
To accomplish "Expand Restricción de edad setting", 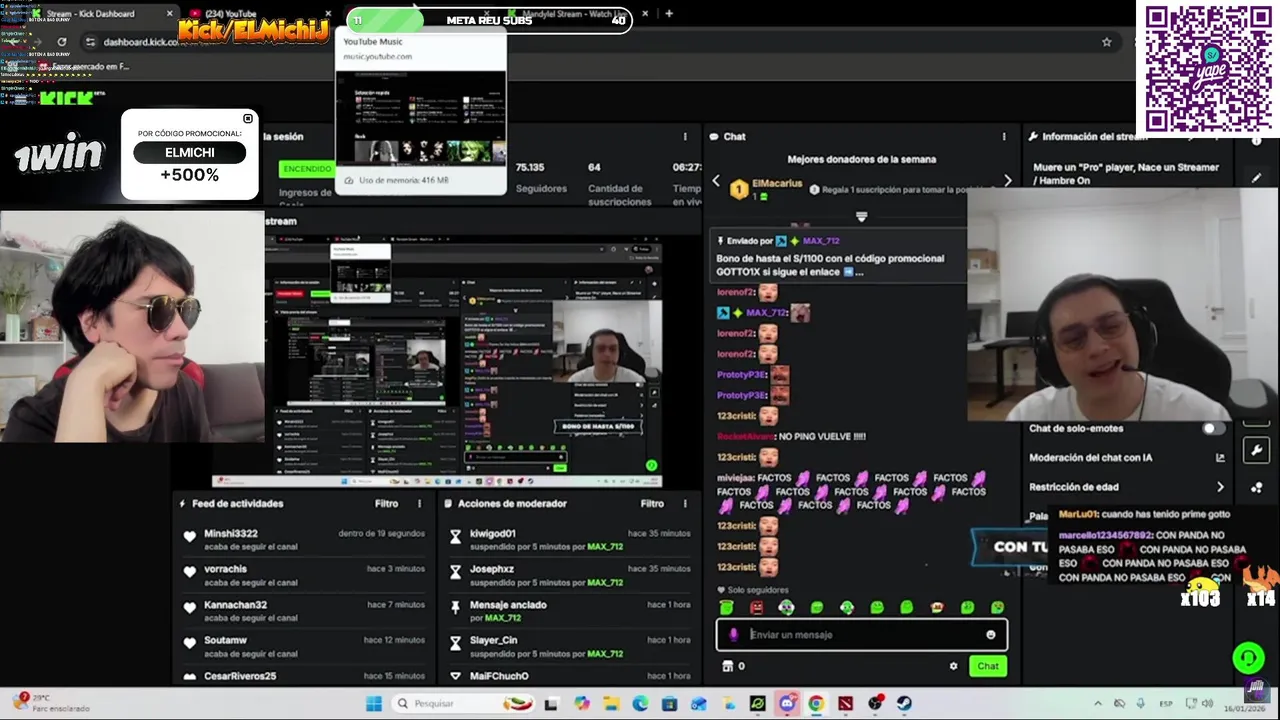I will tap(1220, 487).
